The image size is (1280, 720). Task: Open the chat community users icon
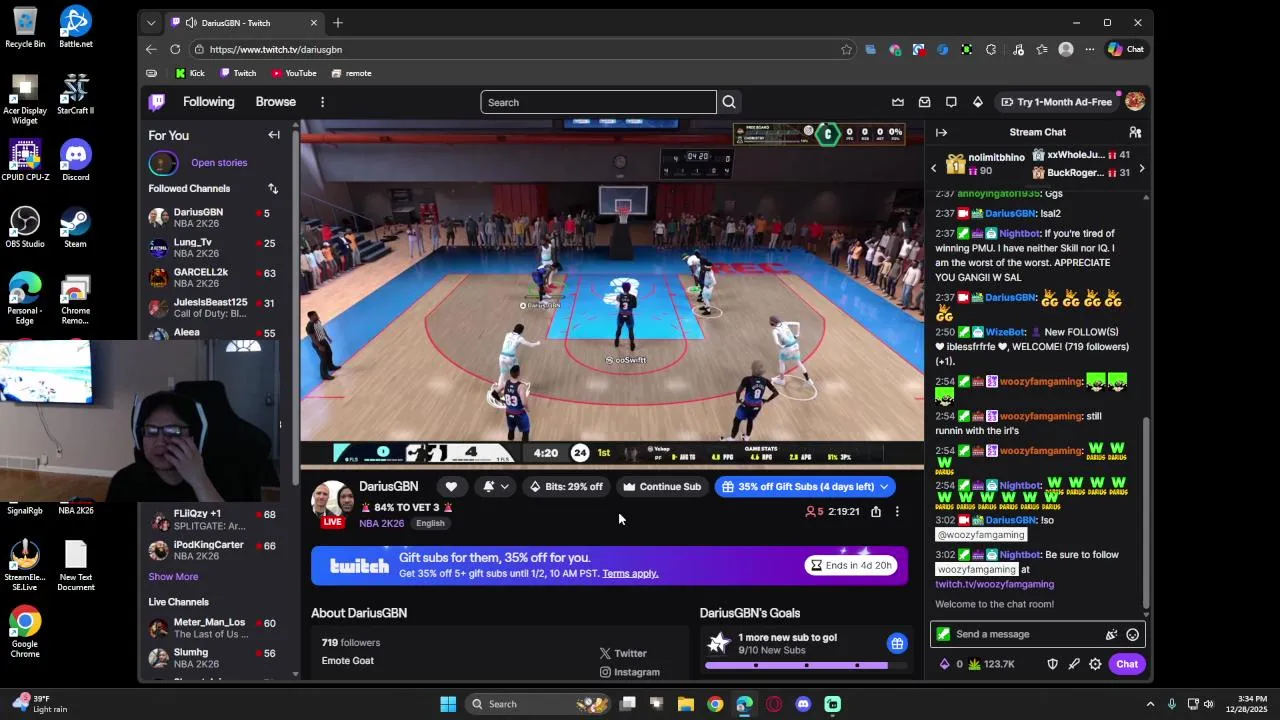(x=1135, y=132)
